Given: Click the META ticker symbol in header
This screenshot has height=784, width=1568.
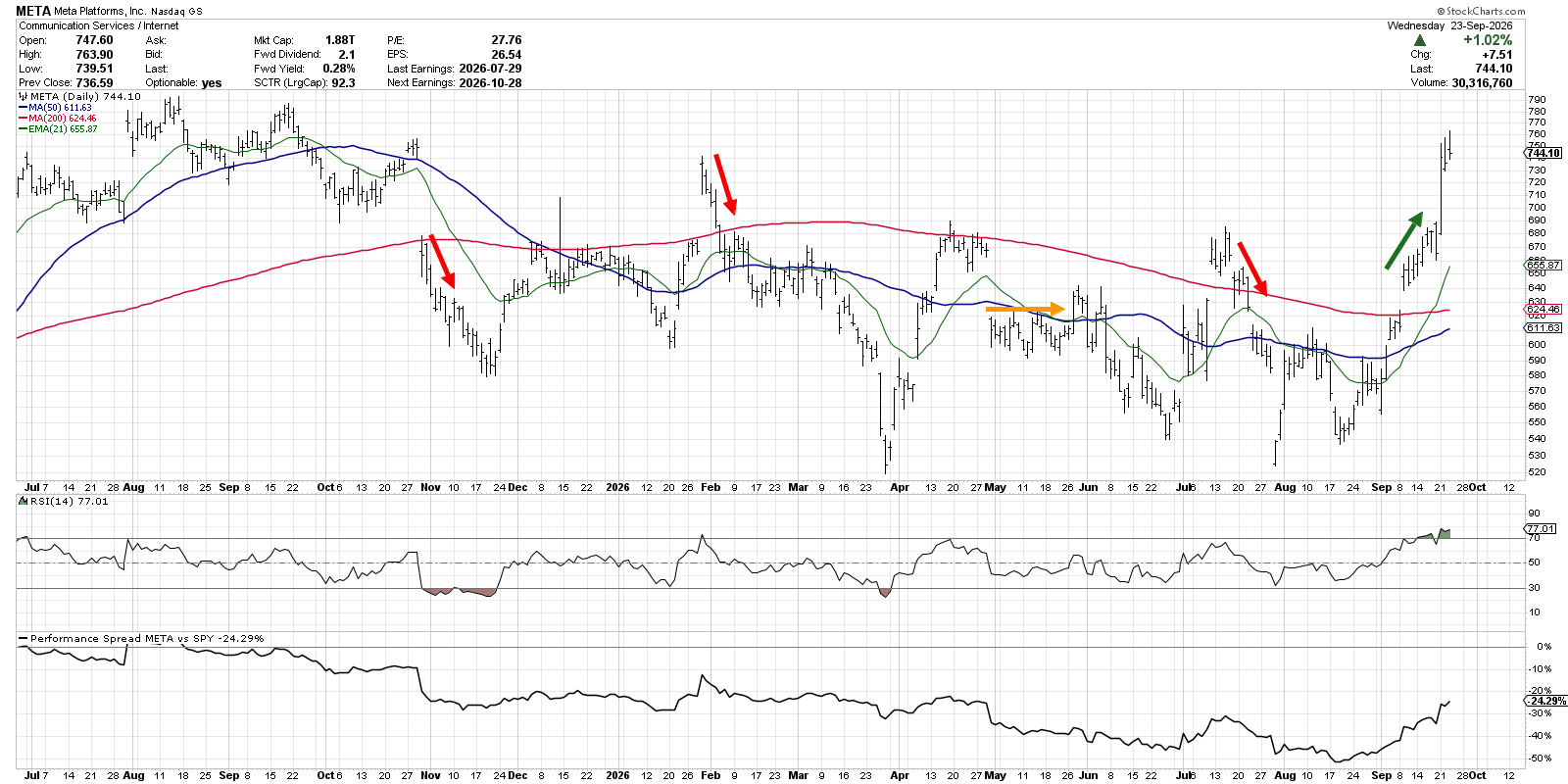Looking at the screenshot, I should 33,12.
